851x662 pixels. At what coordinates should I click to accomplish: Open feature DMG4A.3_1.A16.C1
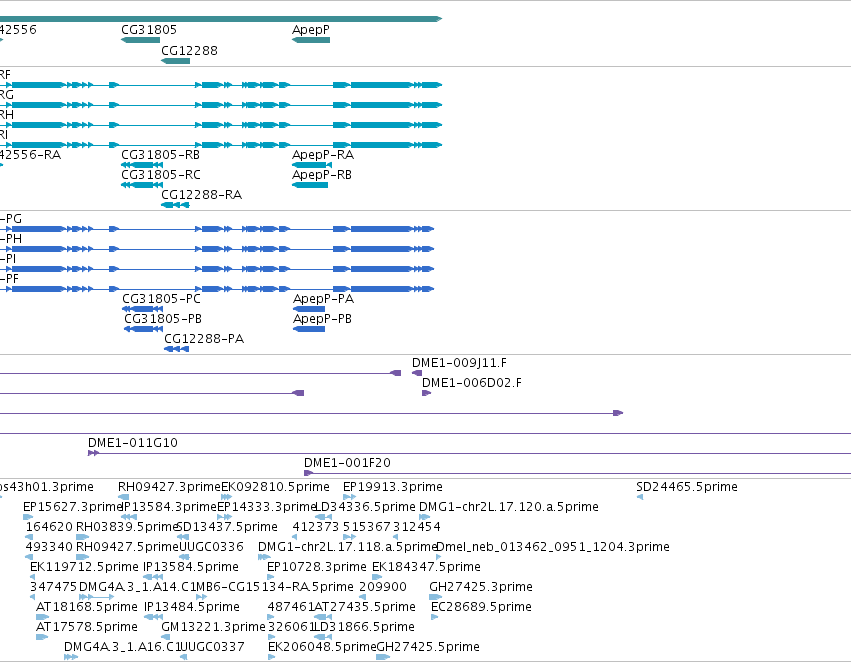pyautogui.click(x=122, y=647)
